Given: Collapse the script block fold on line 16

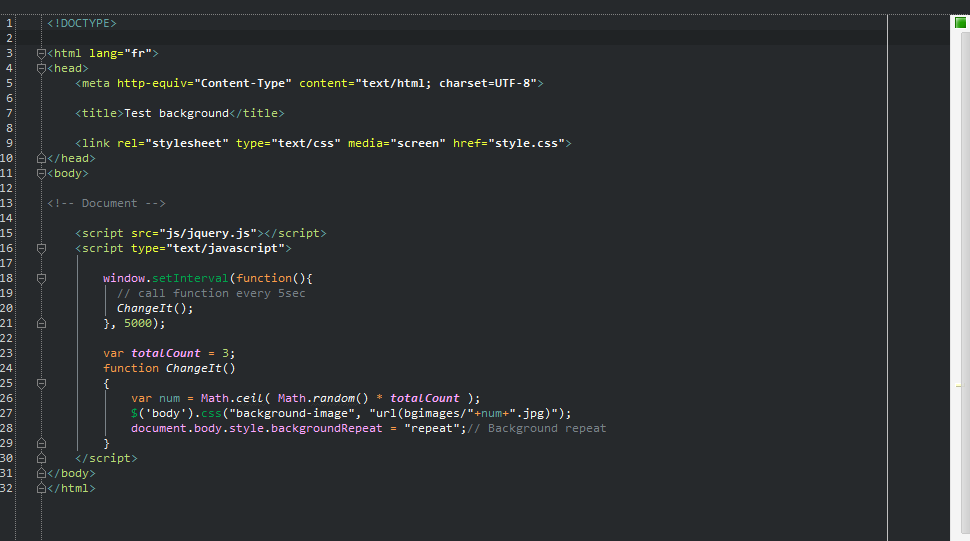Looking at the screenshot, I should click(x=41, y=248).
